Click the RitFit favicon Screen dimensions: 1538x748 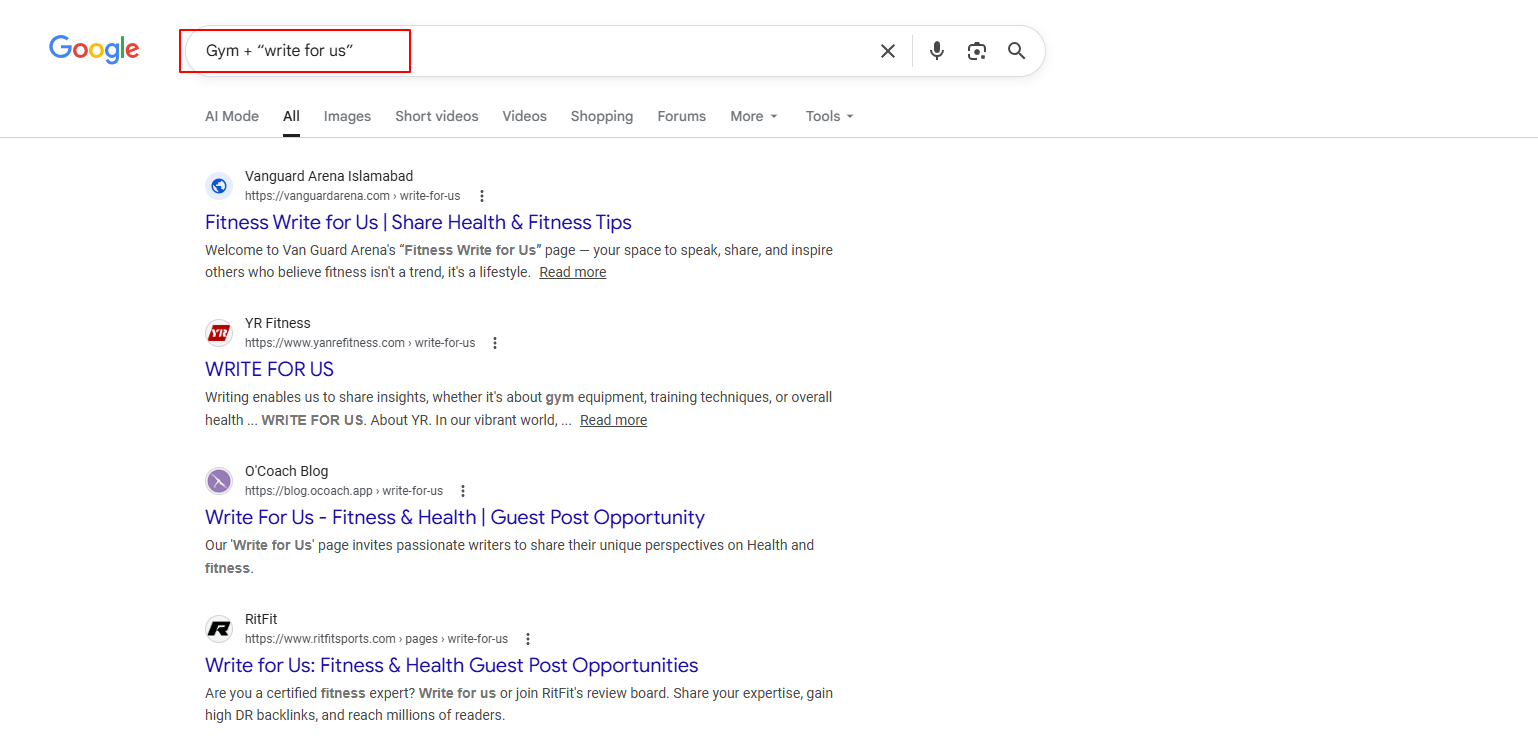click(x=219, y=628)
